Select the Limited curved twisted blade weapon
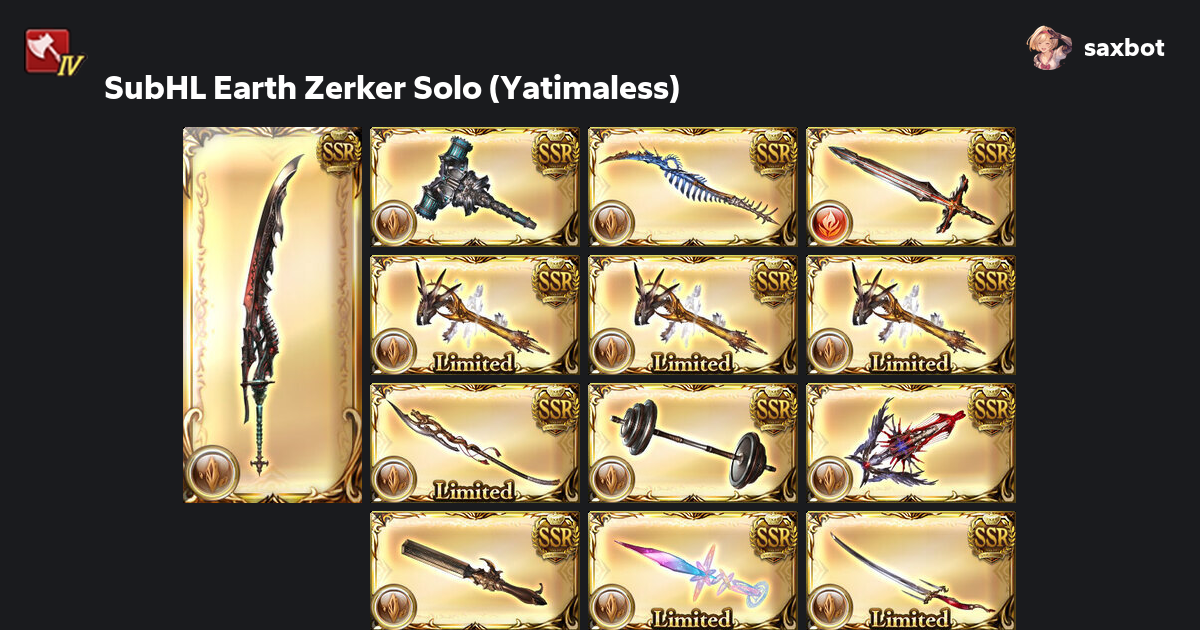 click(x=475, y=443)
